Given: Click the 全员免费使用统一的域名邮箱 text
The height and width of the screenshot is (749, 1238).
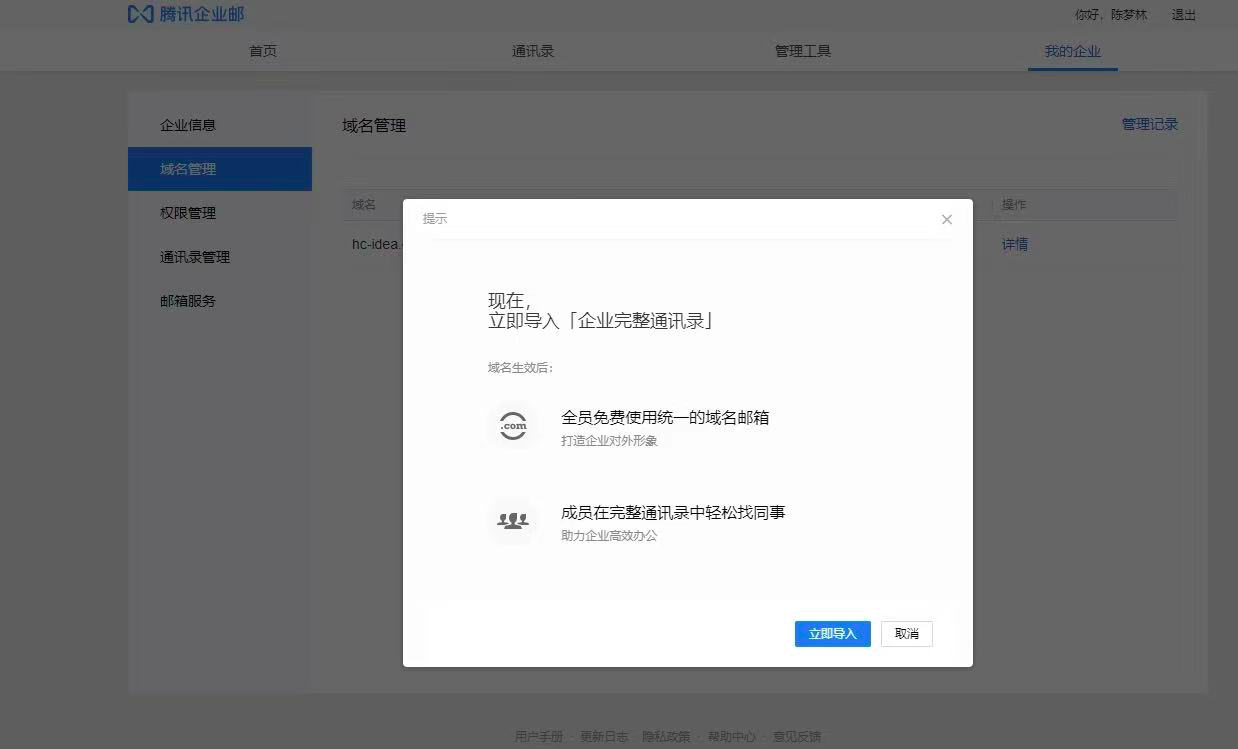Looking at the screenshot, I should pos(665,417).
